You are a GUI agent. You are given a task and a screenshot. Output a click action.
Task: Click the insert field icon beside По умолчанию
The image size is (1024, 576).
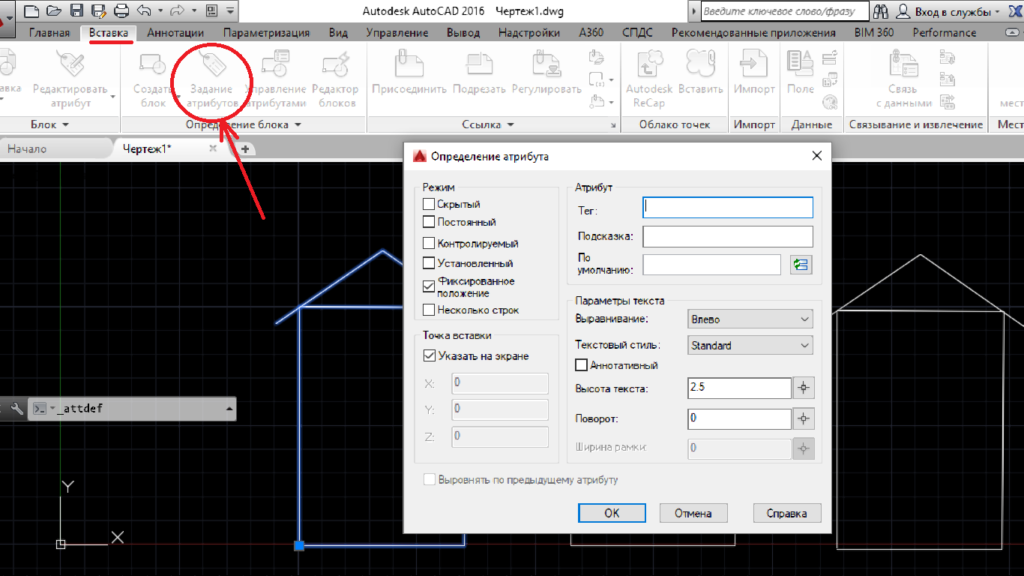point(801,265)
